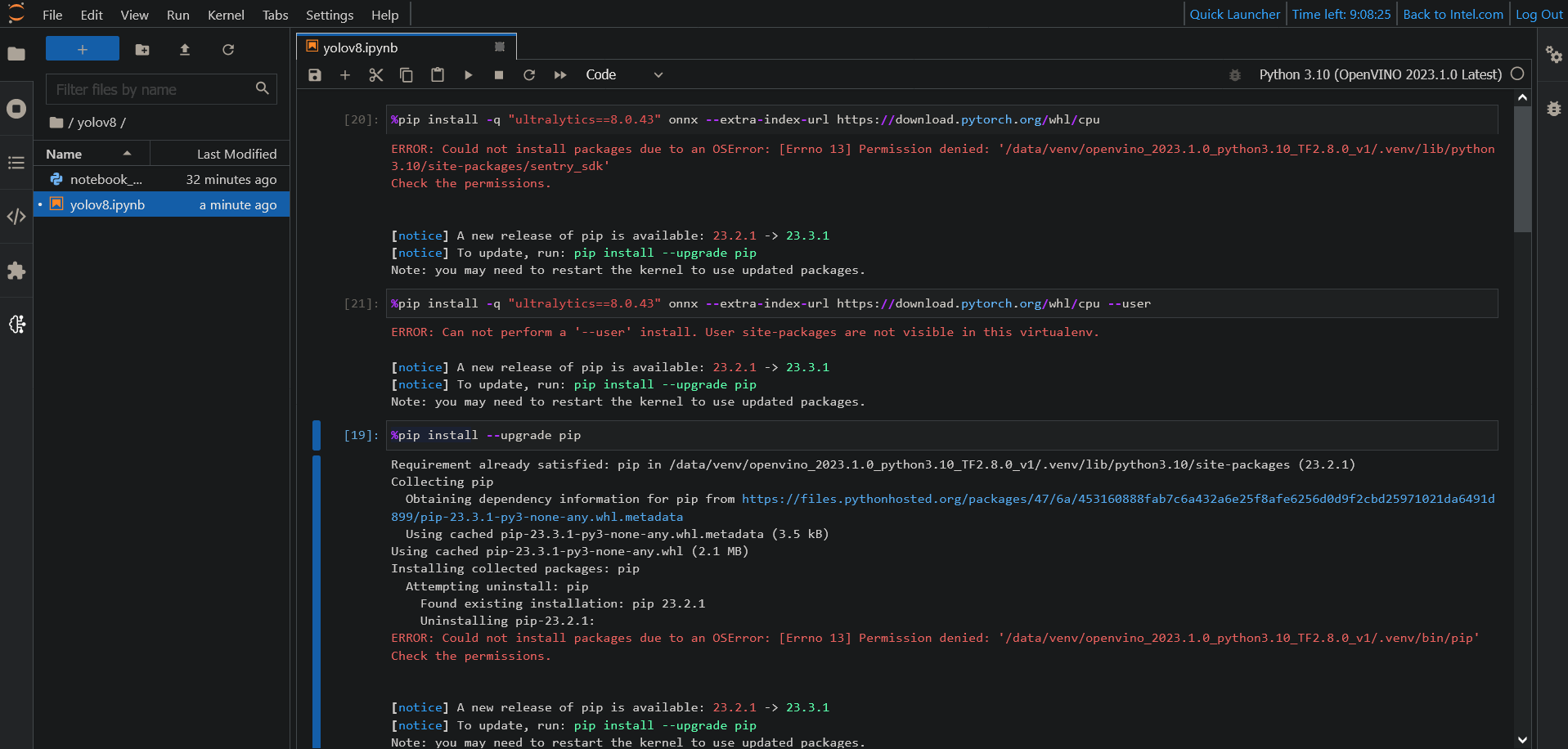Image resolution: width=1568 pixels, height=749 pixels.
Task: Restart kernel and run all cells
Action: tap(560, 75)
